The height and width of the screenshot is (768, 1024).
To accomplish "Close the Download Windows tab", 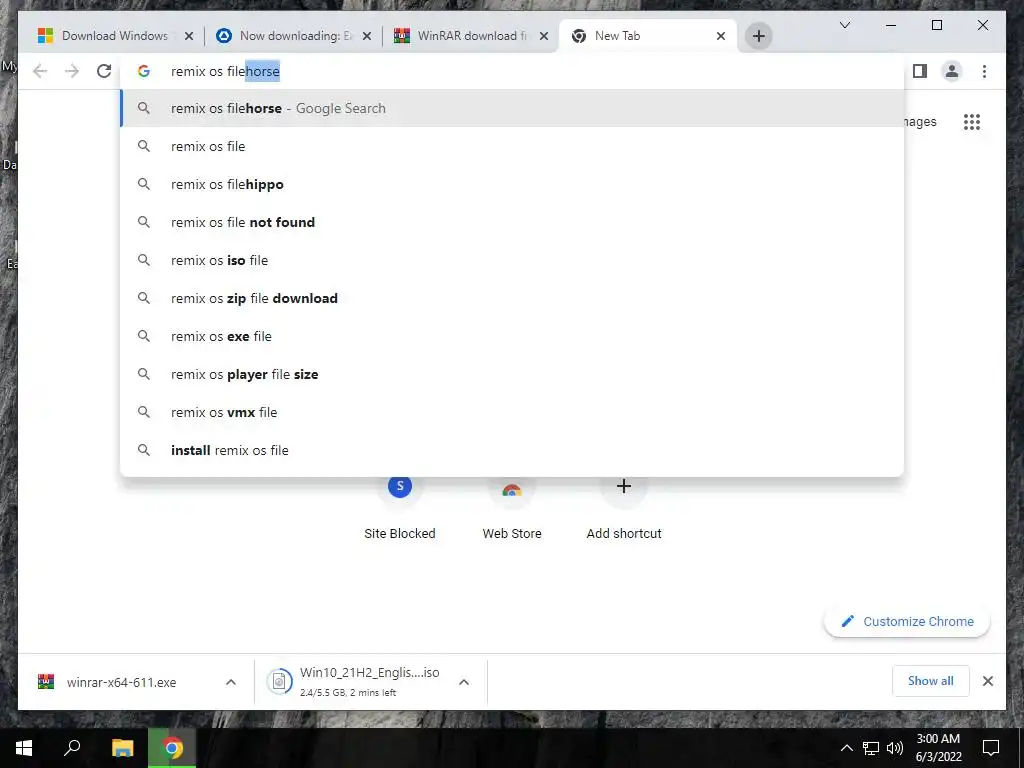I will (x=189, y=36).
